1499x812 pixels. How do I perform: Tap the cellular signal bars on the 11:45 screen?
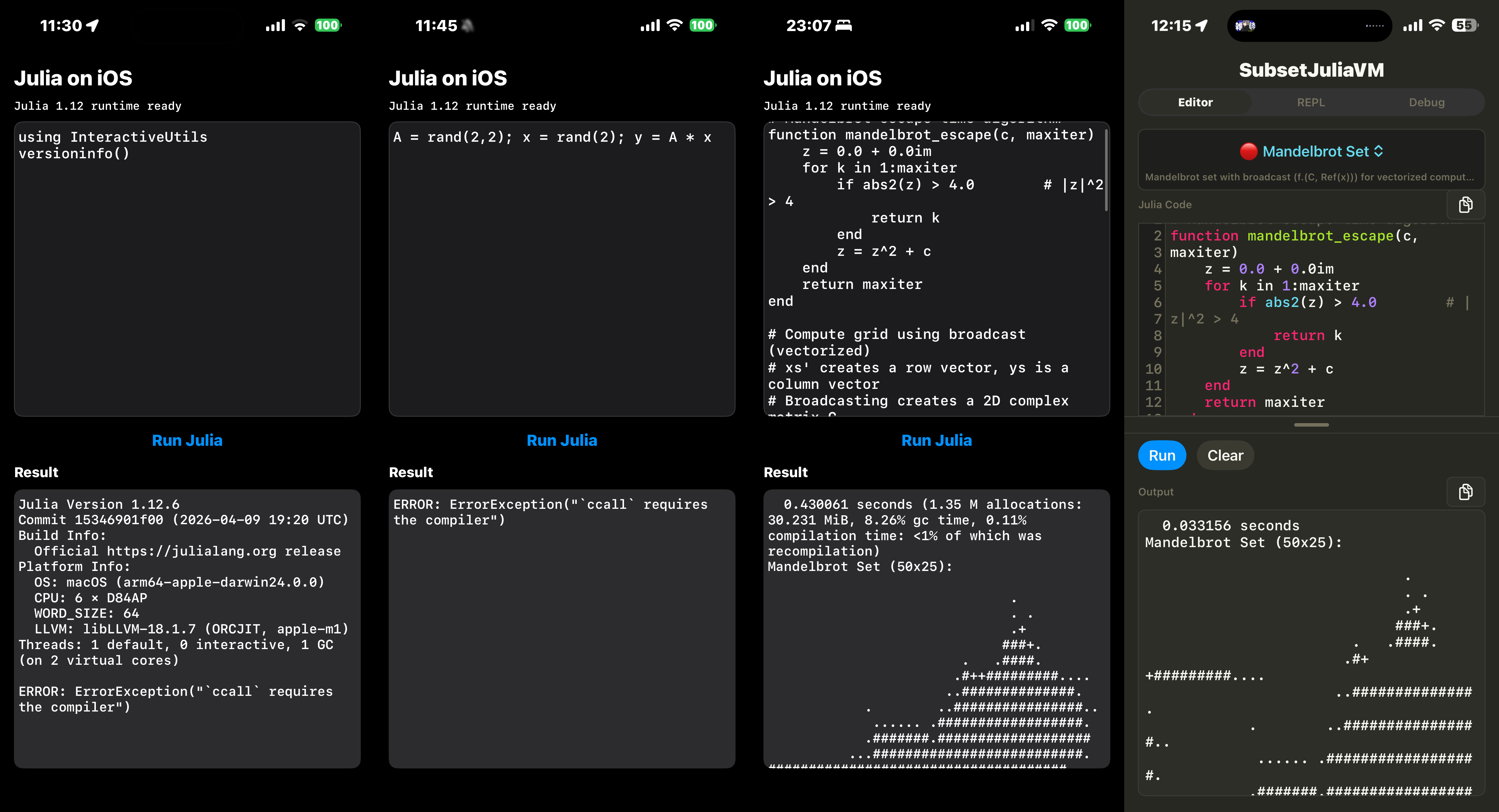point(650,26)
